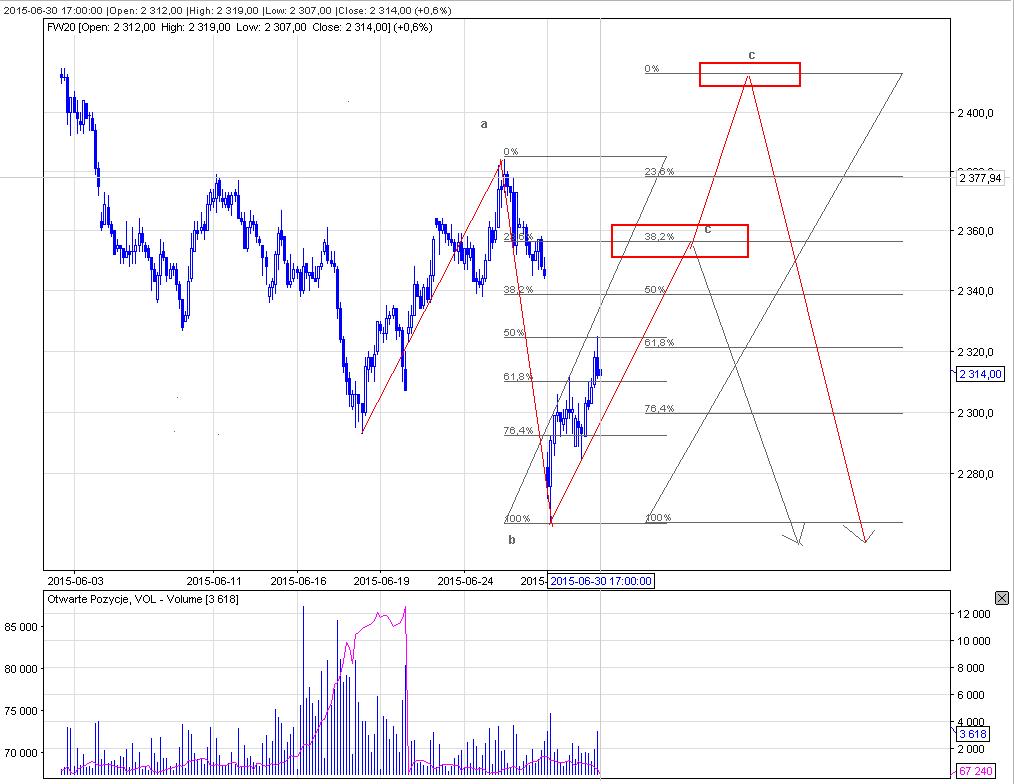
Task: Click the FW20 OHLC chart title
Action: (240, 27)
